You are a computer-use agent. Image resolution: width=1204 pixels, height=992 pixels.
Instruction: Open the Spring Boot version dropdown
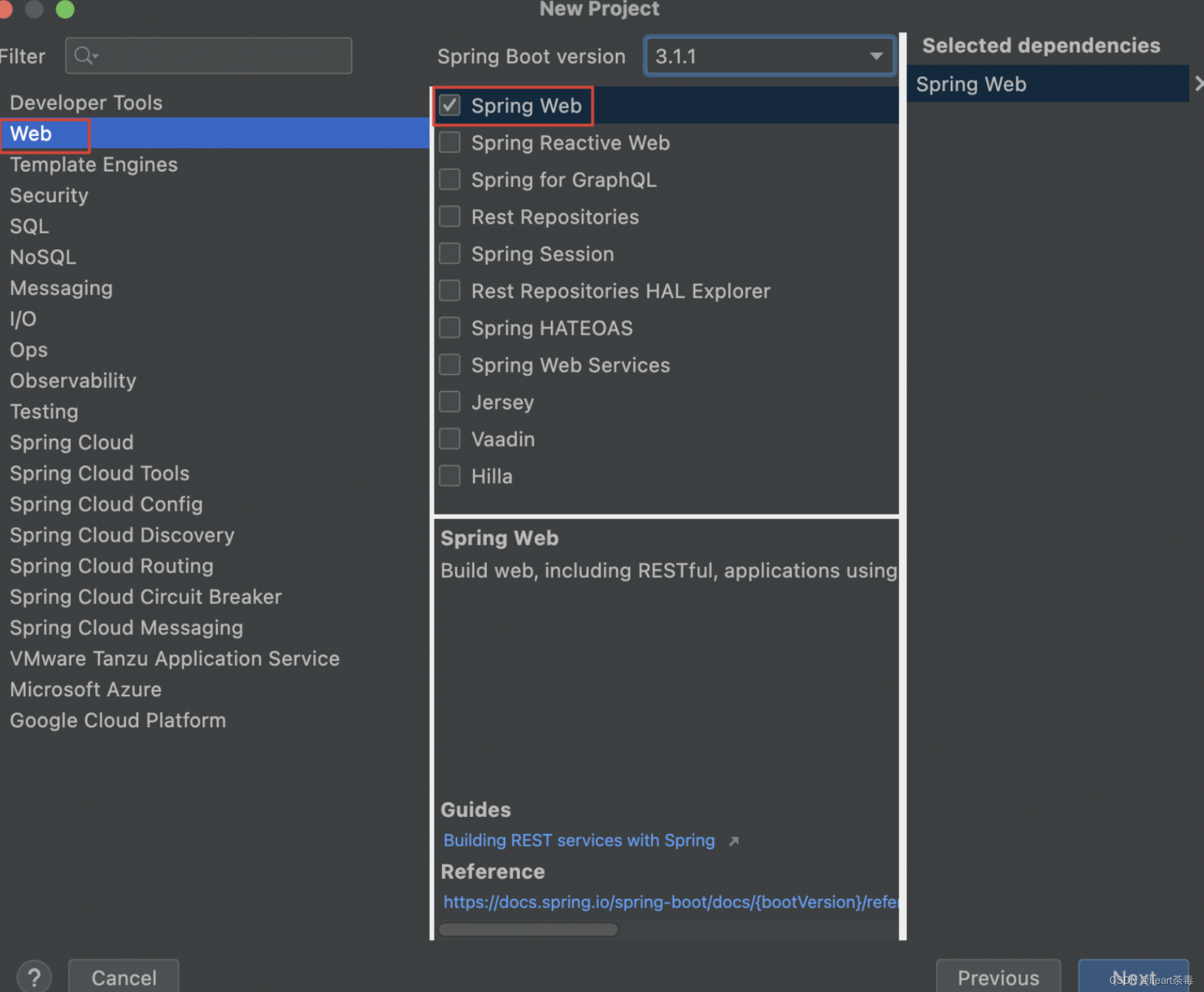[876, 56]
